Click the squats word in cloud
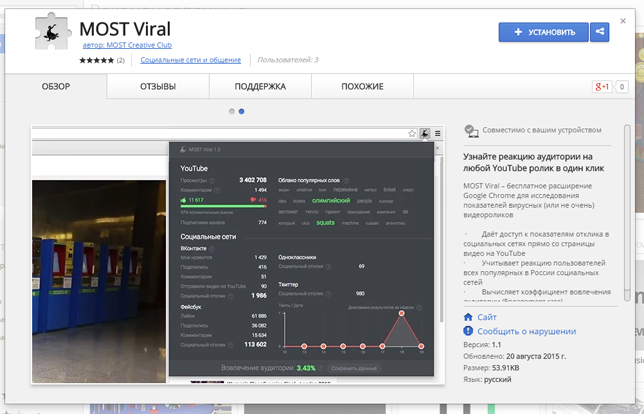 coord(325,223)
